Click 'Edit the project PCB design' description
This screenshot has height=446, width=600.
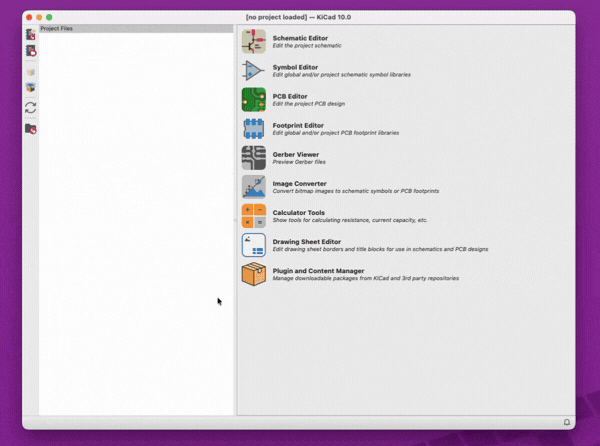[308, 104]
